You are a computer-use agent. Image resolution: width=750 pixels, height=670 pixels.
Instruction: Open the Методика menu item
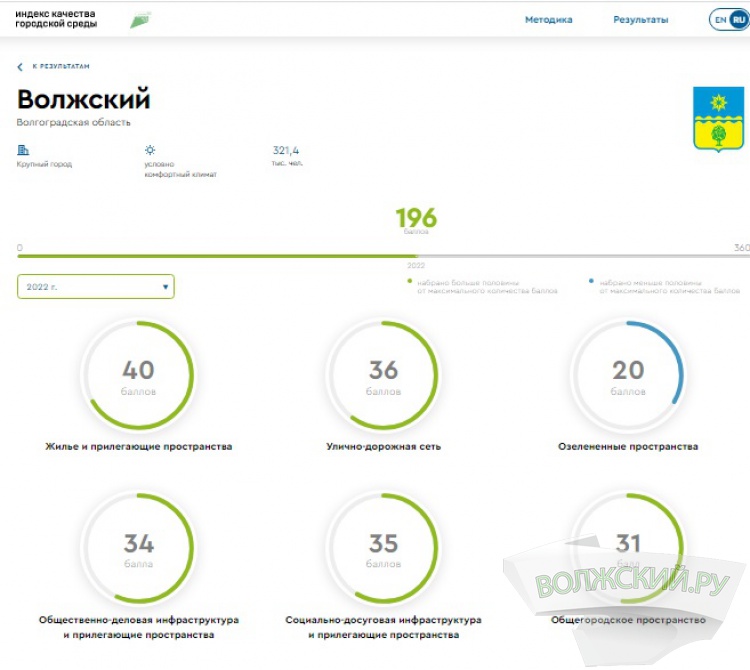tap(548, 20)
